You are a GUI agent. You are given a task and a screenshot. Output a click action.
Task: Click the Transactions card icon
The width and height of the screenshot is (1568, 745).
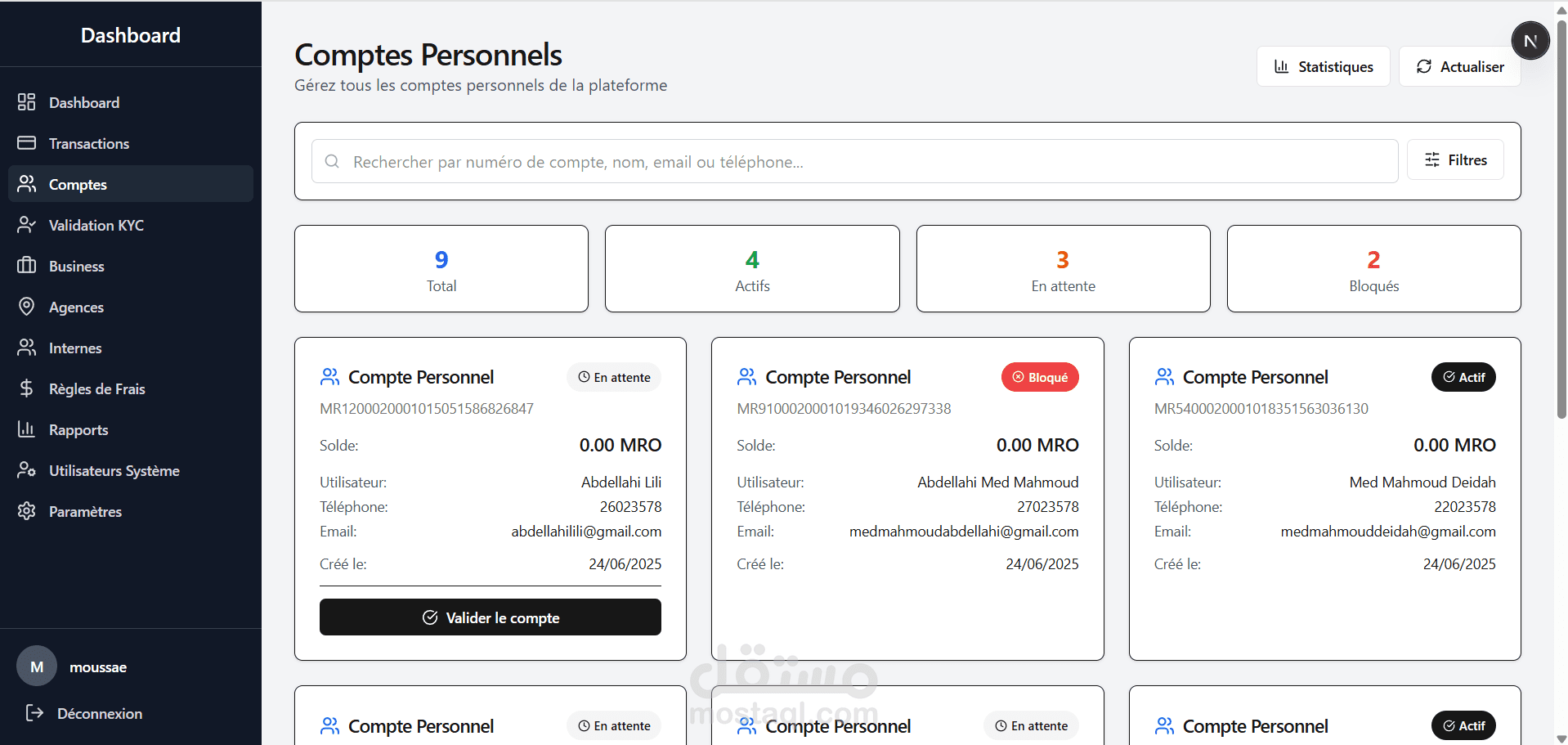click(26, 143)
